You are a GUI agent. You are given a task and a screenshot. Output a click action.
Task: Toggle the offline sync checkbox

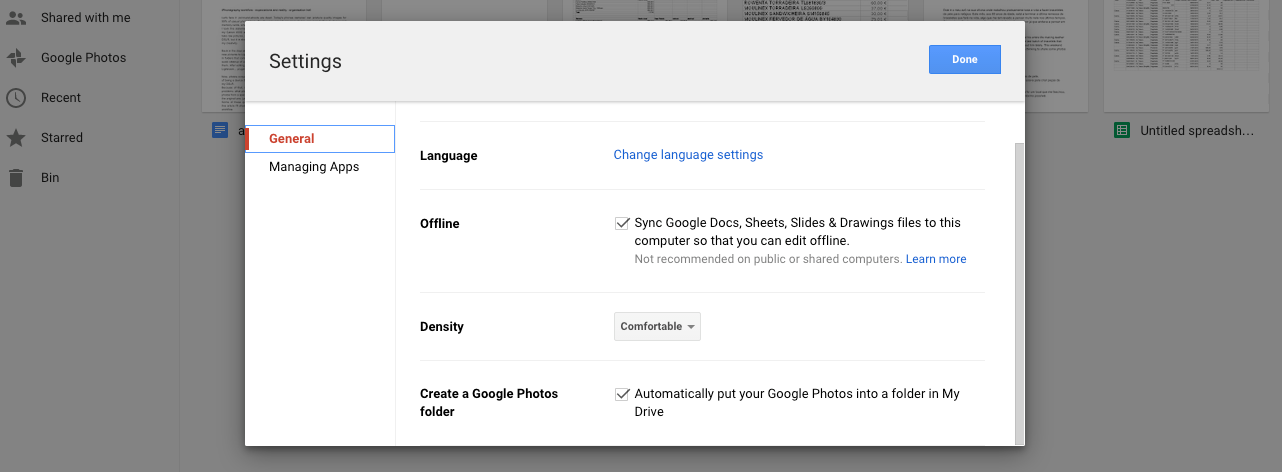(622, 223)
